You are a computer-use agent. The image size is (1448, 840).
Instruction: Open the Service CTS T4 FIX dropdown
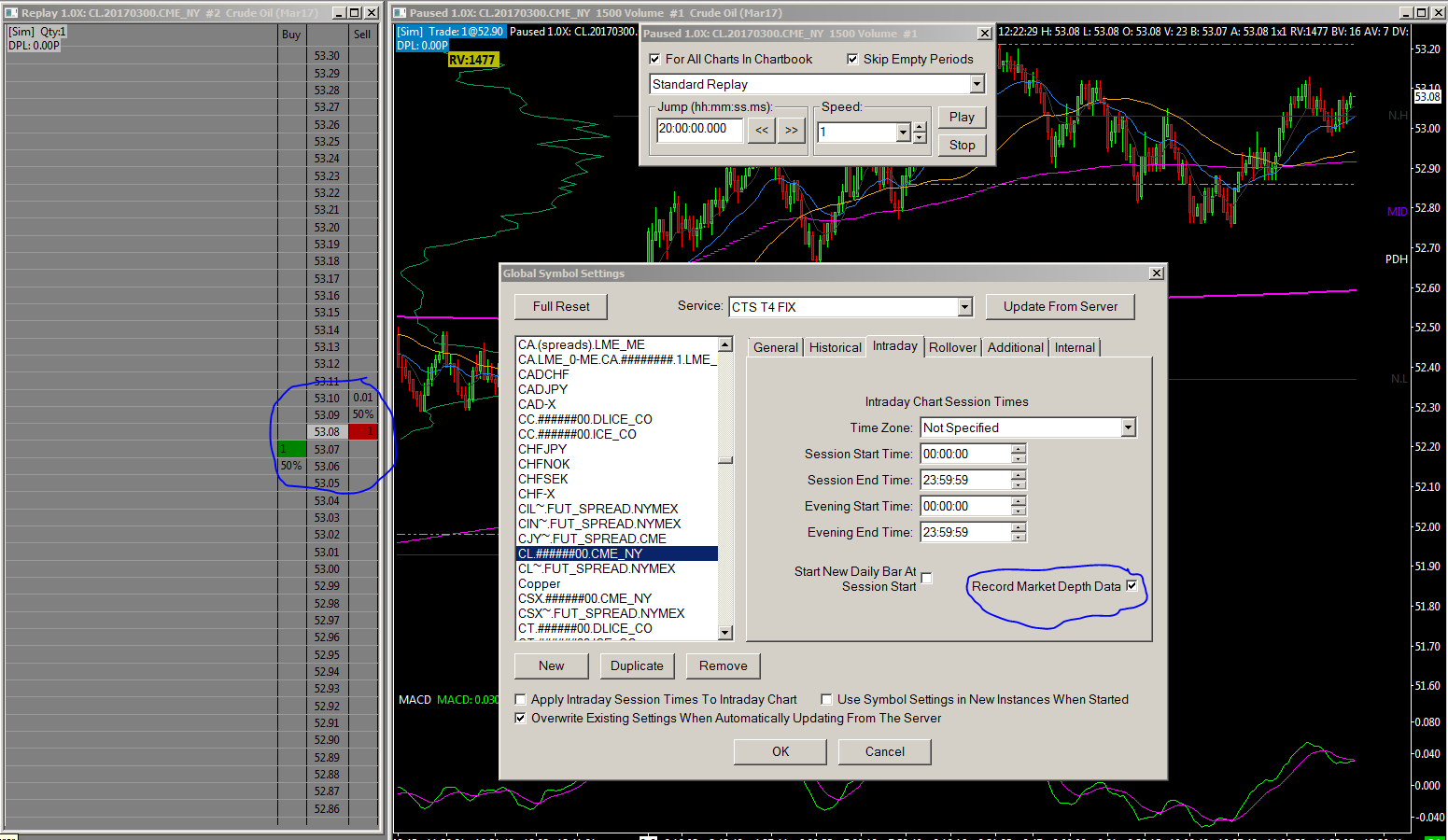[x=965, y=307]
